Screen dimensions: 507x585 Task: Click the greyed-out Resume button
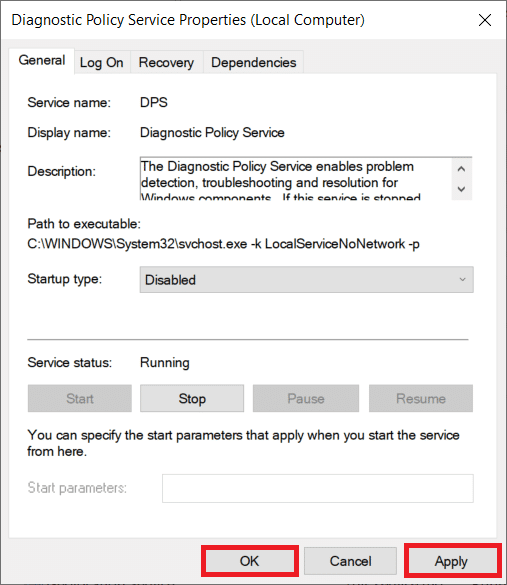coord(420,398)
